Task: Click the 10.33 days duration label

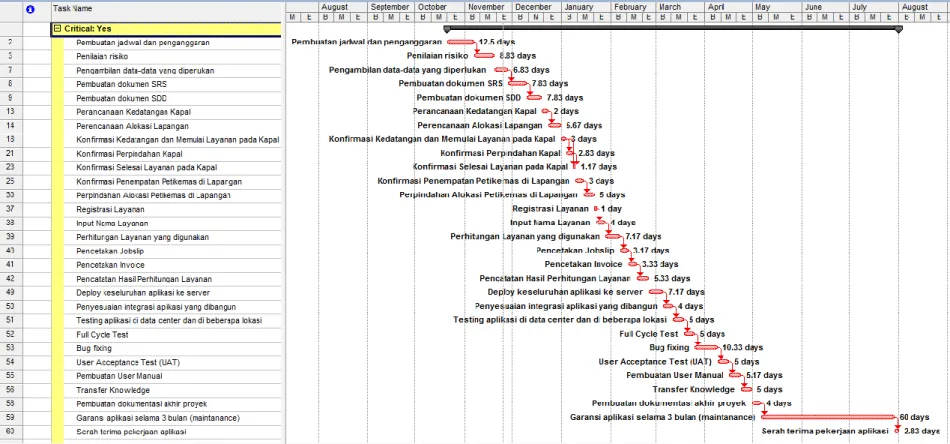Action: (x=743, y=348)
